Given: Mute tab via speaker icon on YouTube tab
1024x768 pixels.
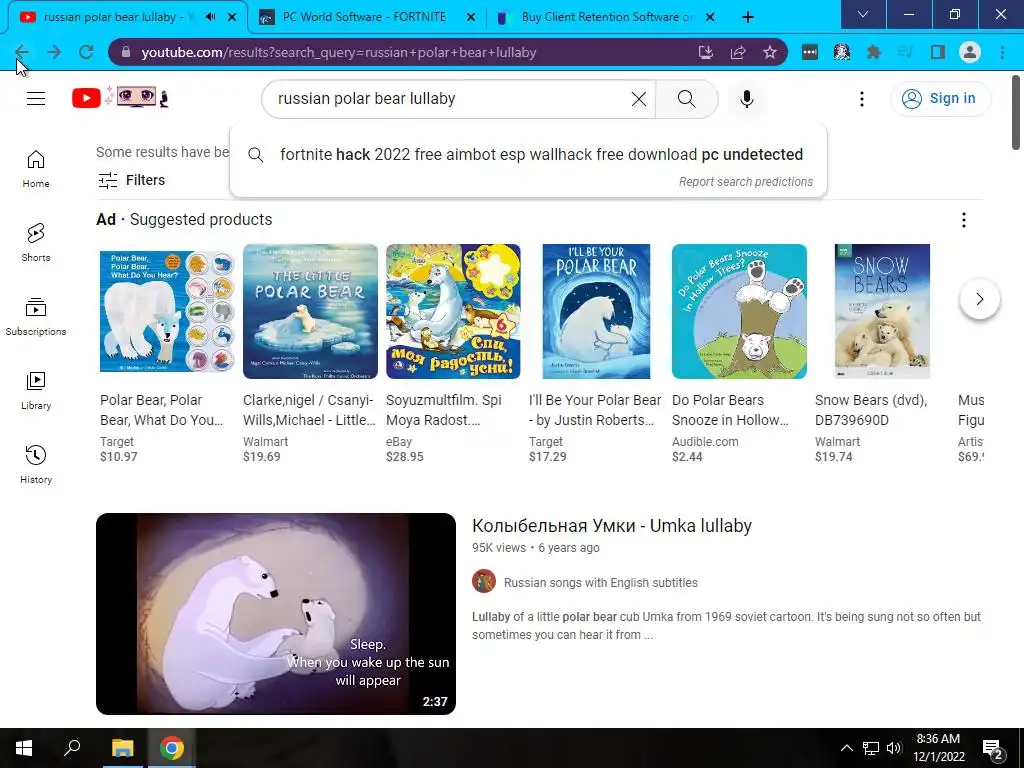Looking at the screenshot, I should click(210, 17).
